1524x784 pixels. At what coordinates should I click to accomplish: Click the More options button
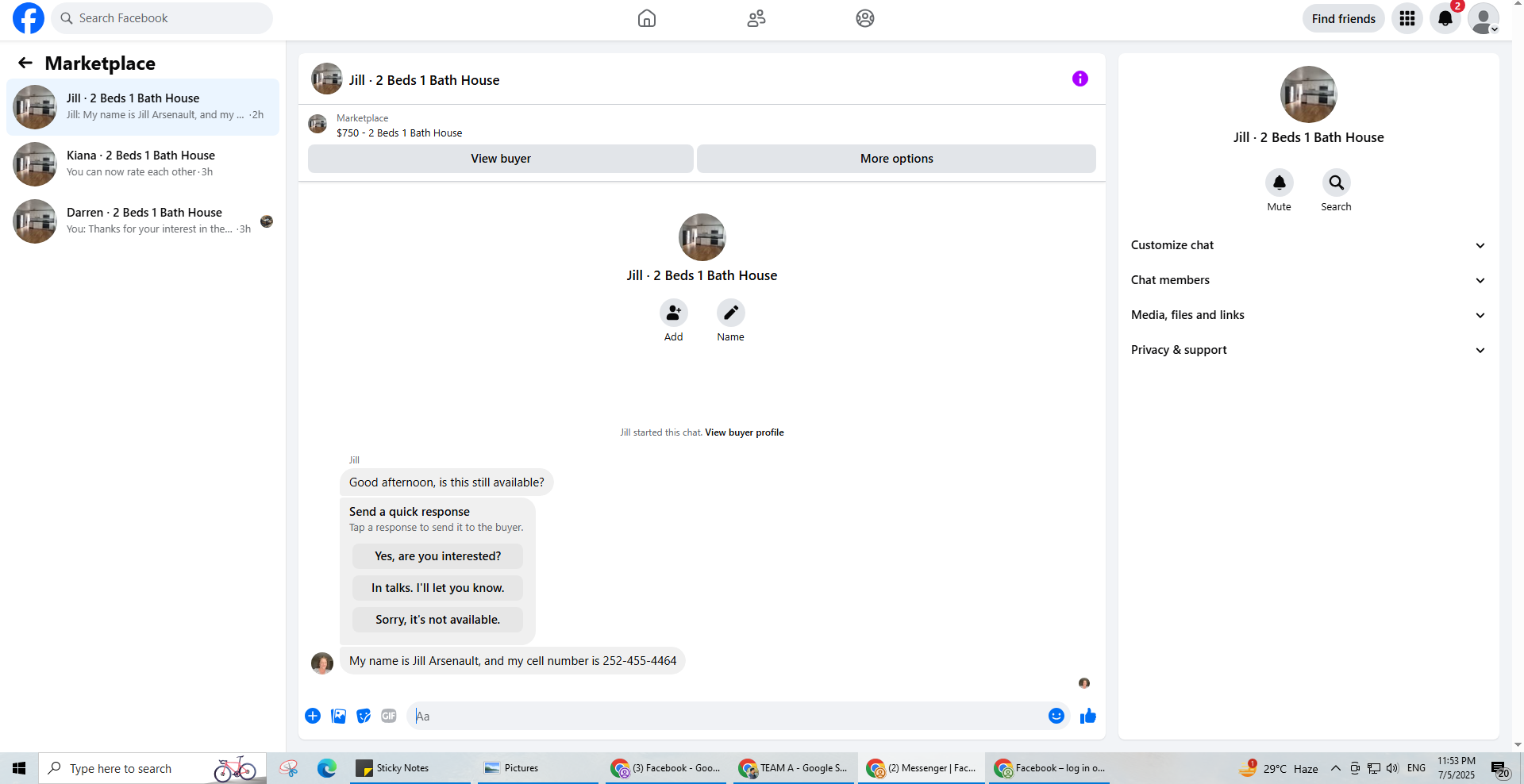pyautogui.click(x=897, y=159)
